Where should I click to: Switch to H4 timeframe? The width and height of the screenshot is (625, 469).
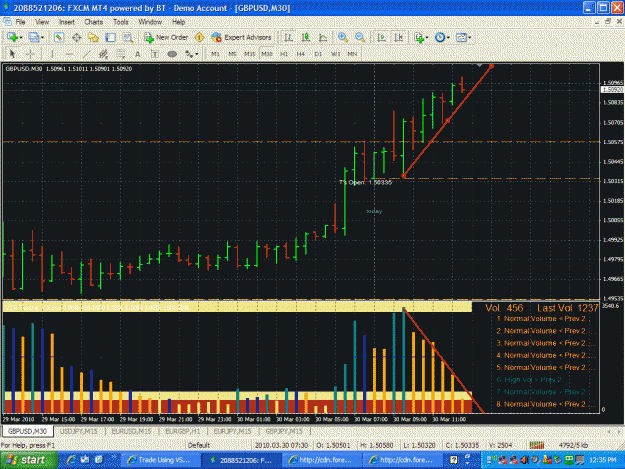point(301,54)
